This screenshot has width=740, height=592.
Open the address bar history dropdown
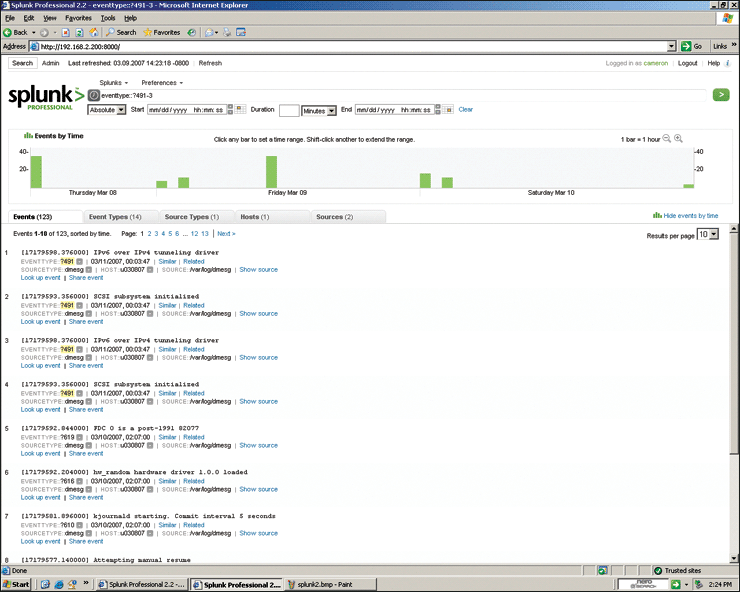pos(672,46)
